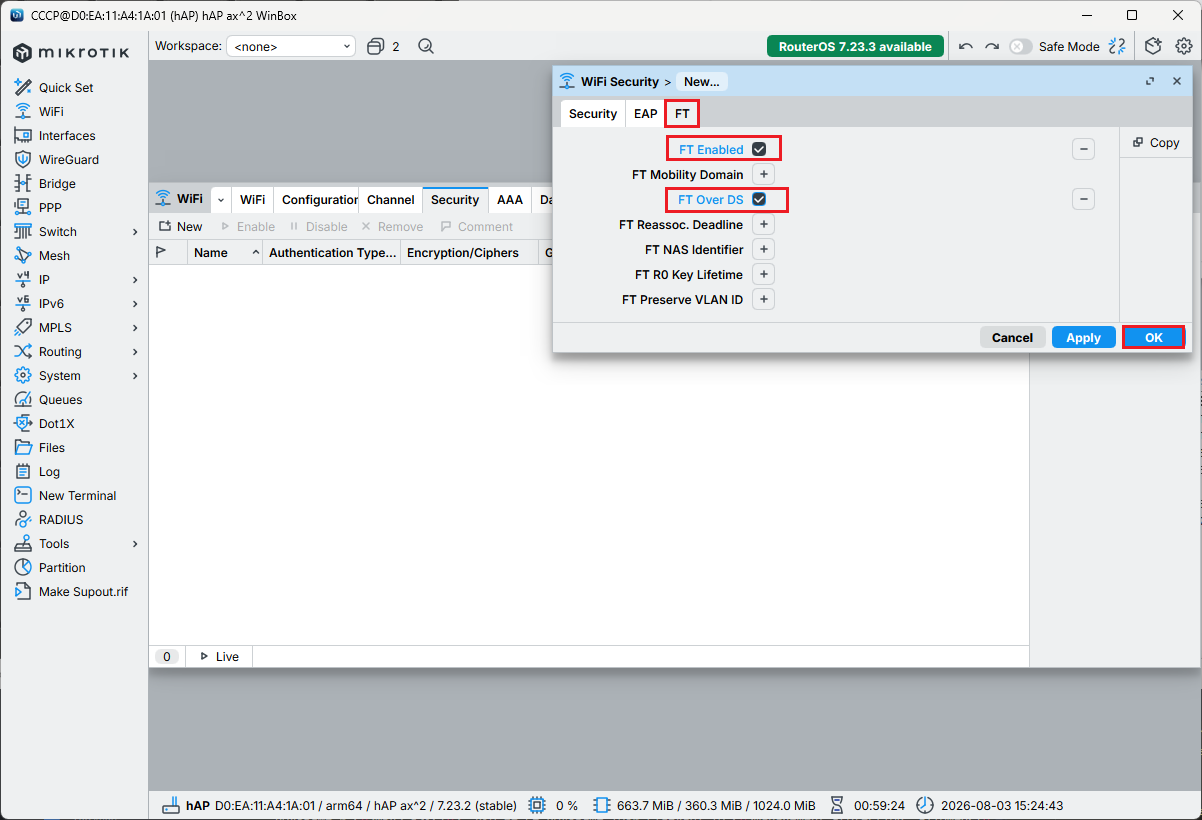Expand the Switch submenu
Screen dimensions: 1202x820
click(135, 231)
